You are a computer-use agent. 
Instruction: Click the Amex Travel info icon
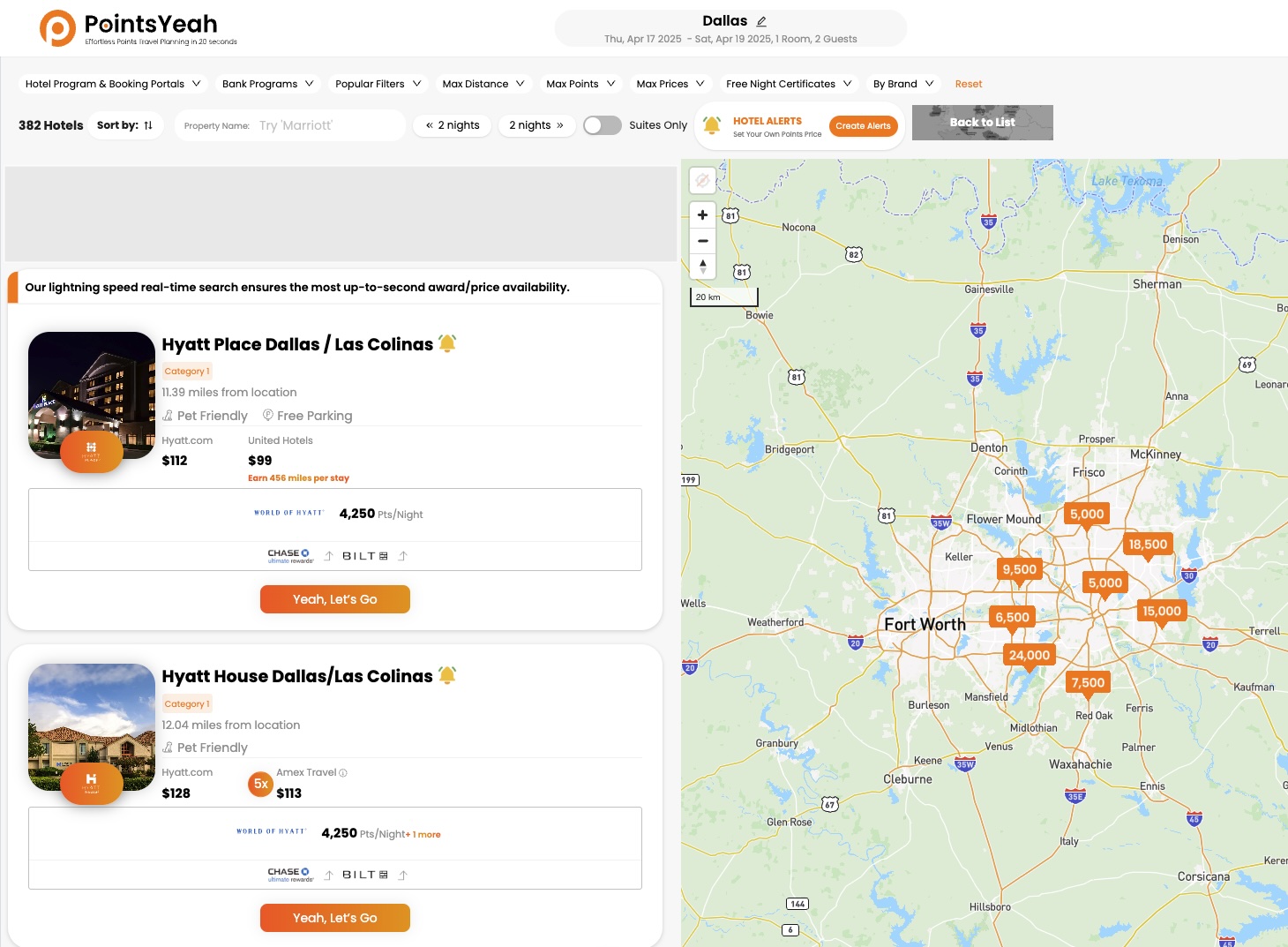tap(343, 773)
